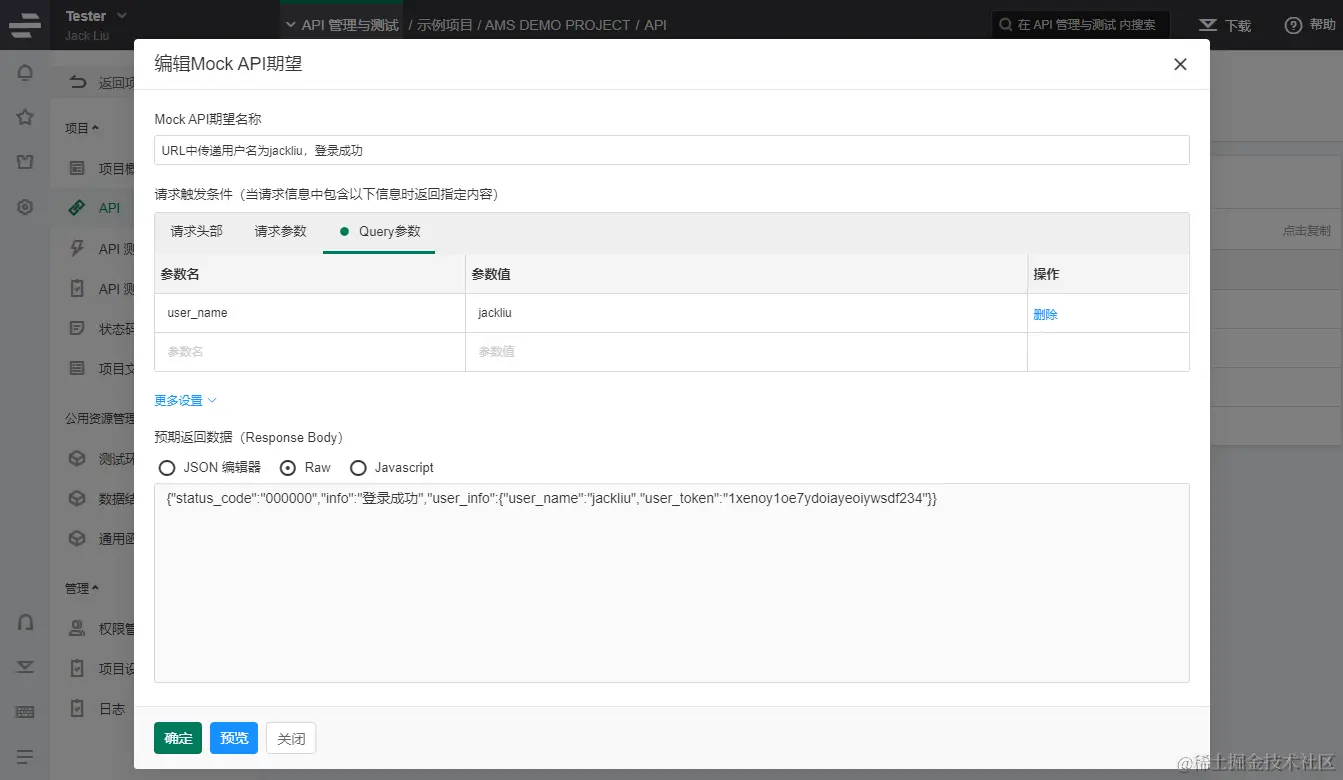Click the cube icon beside 数据结
The image size is (1343, 780).
tap(76, 499)
